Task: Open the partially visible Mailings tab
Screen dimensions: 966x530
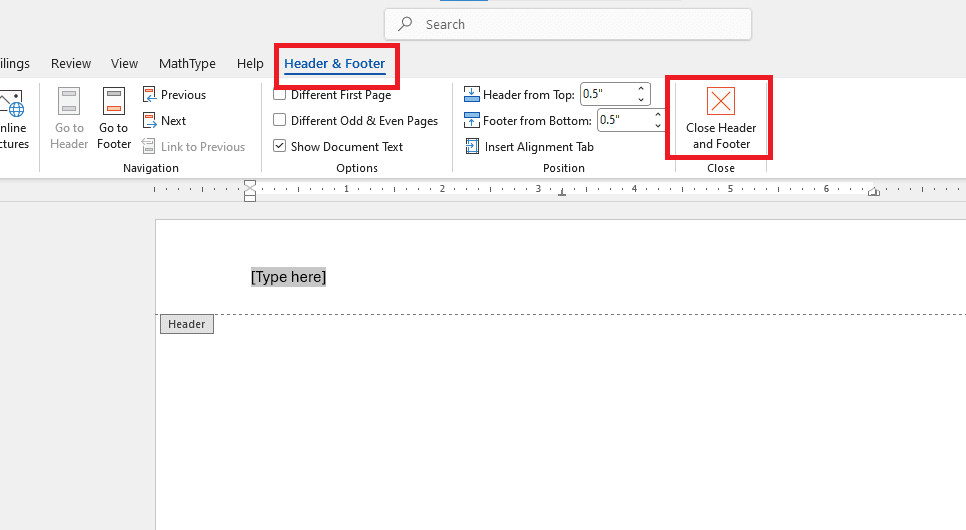Action: pyautogui.click(x=15, y=63)
